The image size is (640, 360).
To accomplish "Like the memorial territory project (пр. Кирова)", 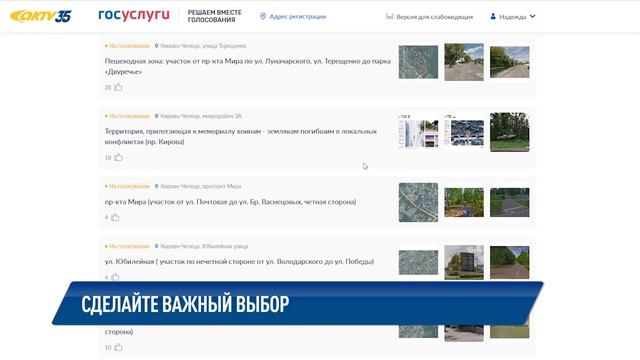I will click(118, 157).
